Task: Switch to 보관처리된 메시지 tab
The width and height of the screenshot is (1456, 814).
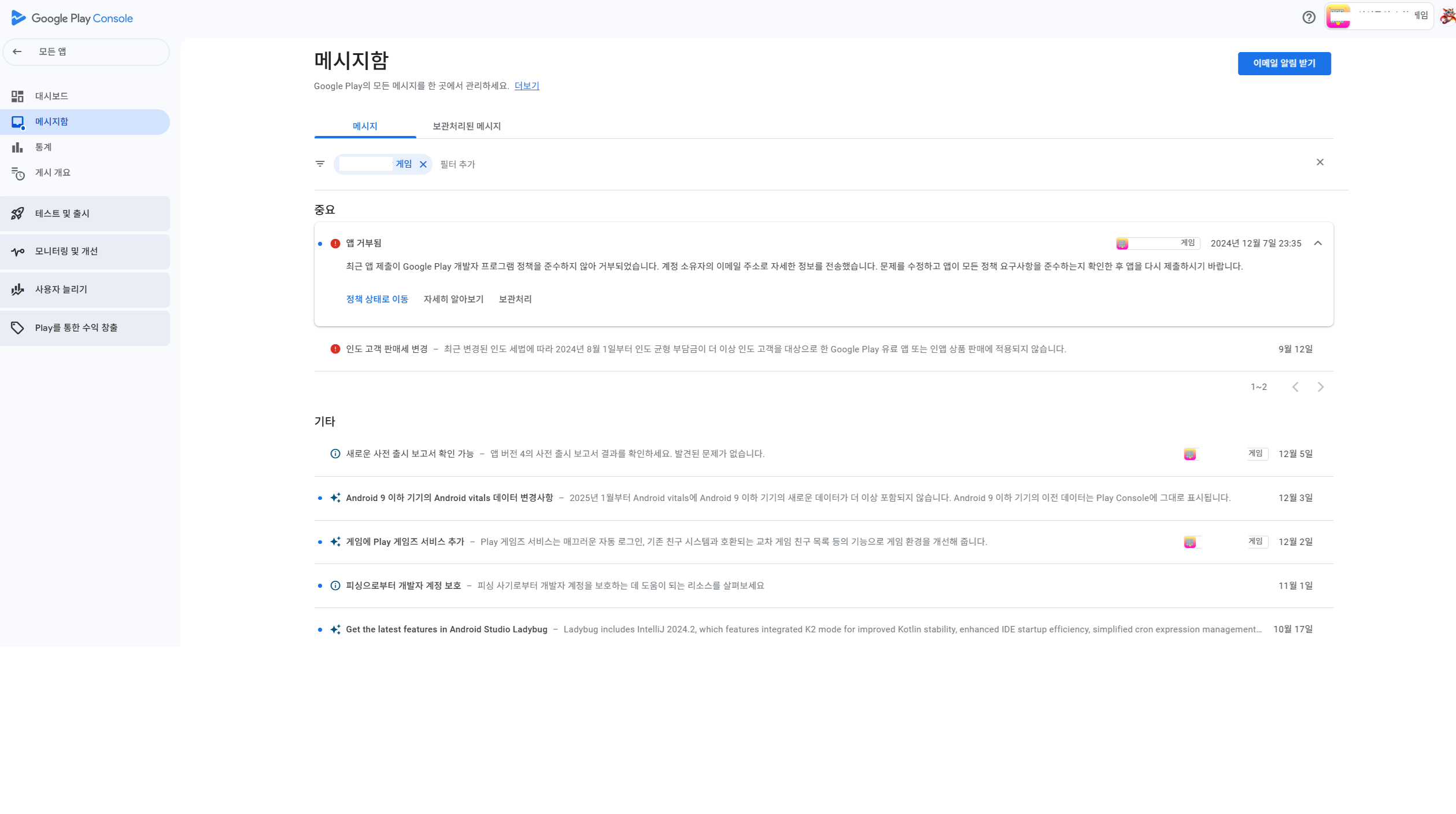Action: [466, 126]
